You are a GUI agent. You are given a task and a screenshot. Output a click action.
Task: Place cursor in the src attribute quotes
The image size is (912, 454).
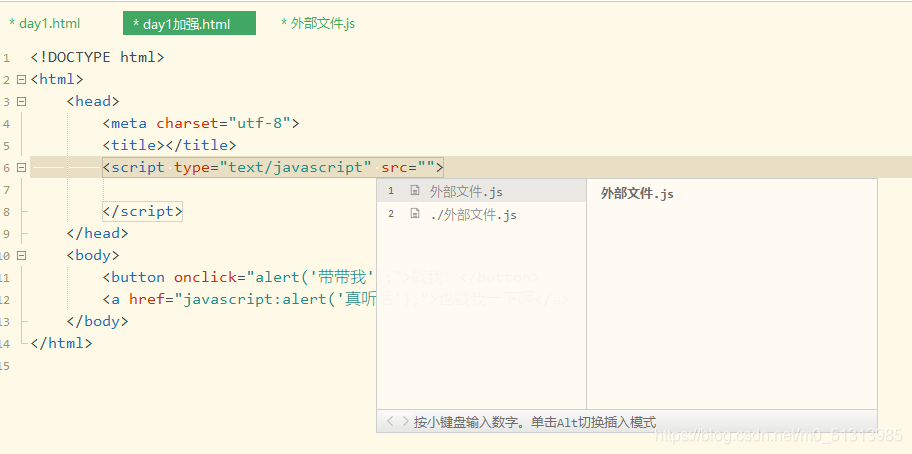click(x=426, y=168)
